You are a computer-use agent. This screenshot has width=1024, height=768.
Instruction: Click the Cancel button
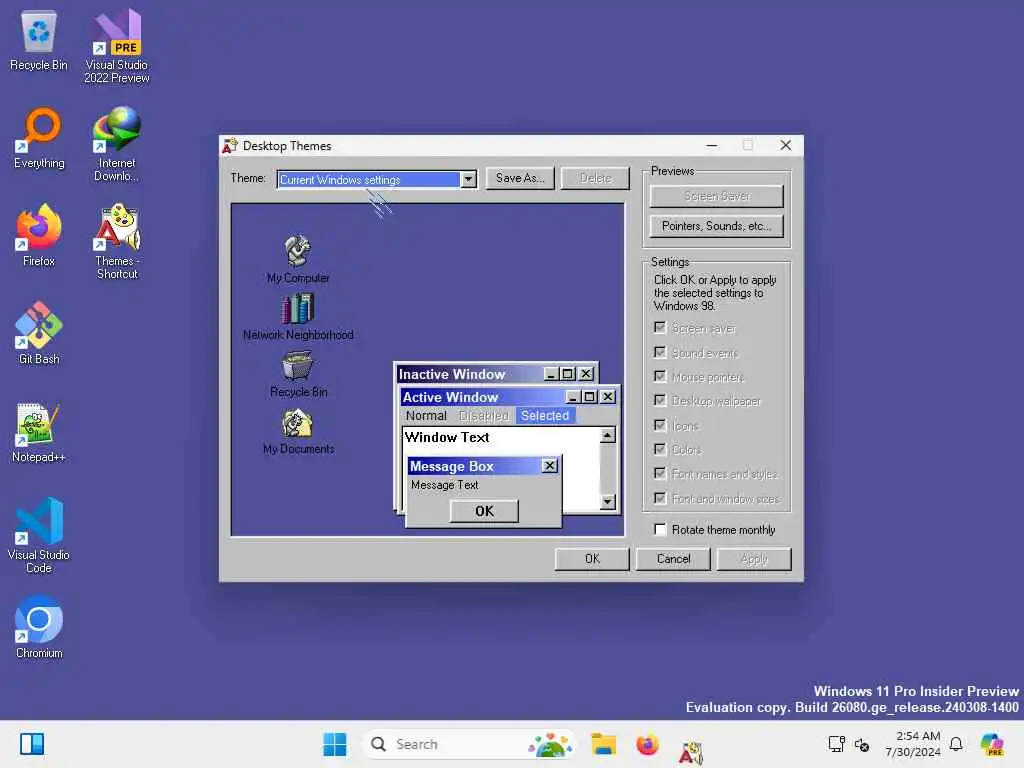[x=673, y=559]
